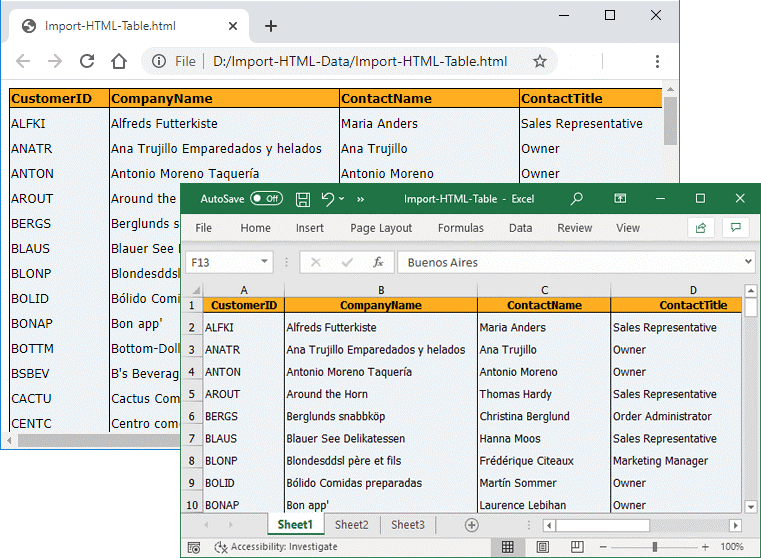Click the Save icon in Excel
The width and height of the screenshot is (761, 558).
303,199
